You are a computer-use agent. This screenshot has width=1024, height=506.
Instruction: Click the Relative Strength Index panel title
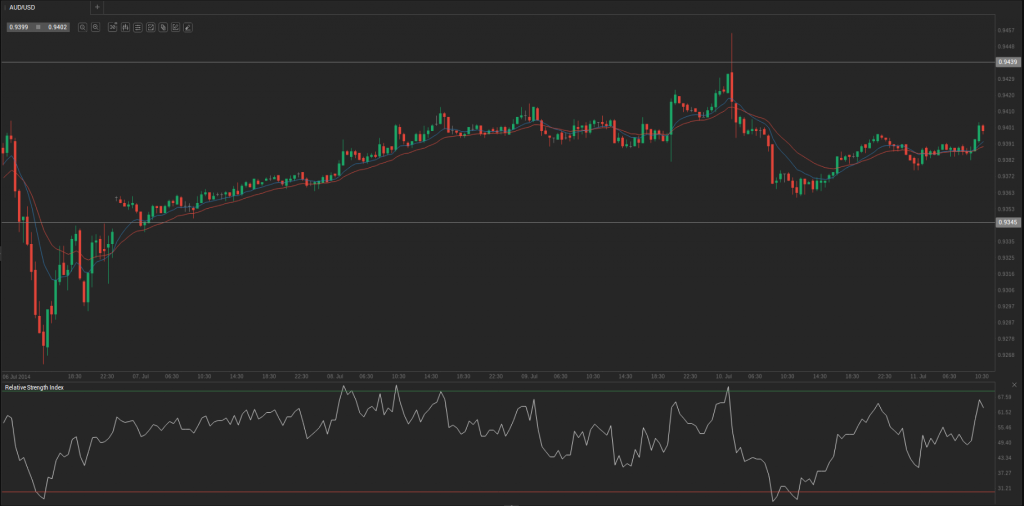[34, 387]
